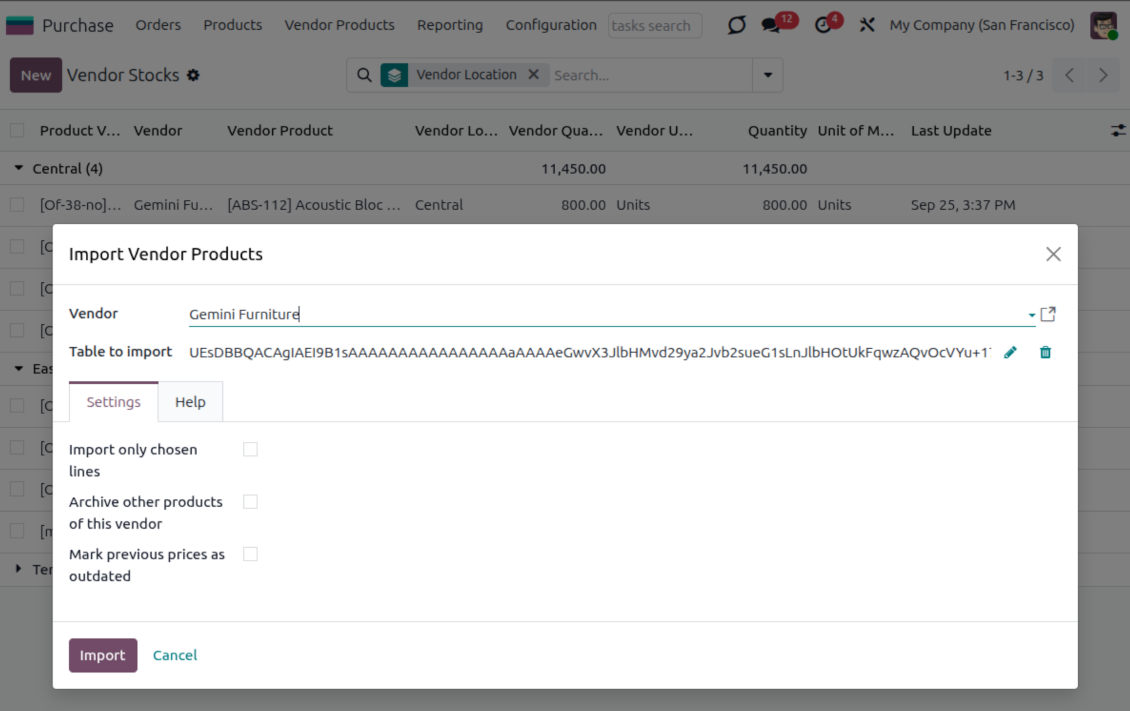Open the Reporting menu
The image size is (1130, 711).
point(450,25)
